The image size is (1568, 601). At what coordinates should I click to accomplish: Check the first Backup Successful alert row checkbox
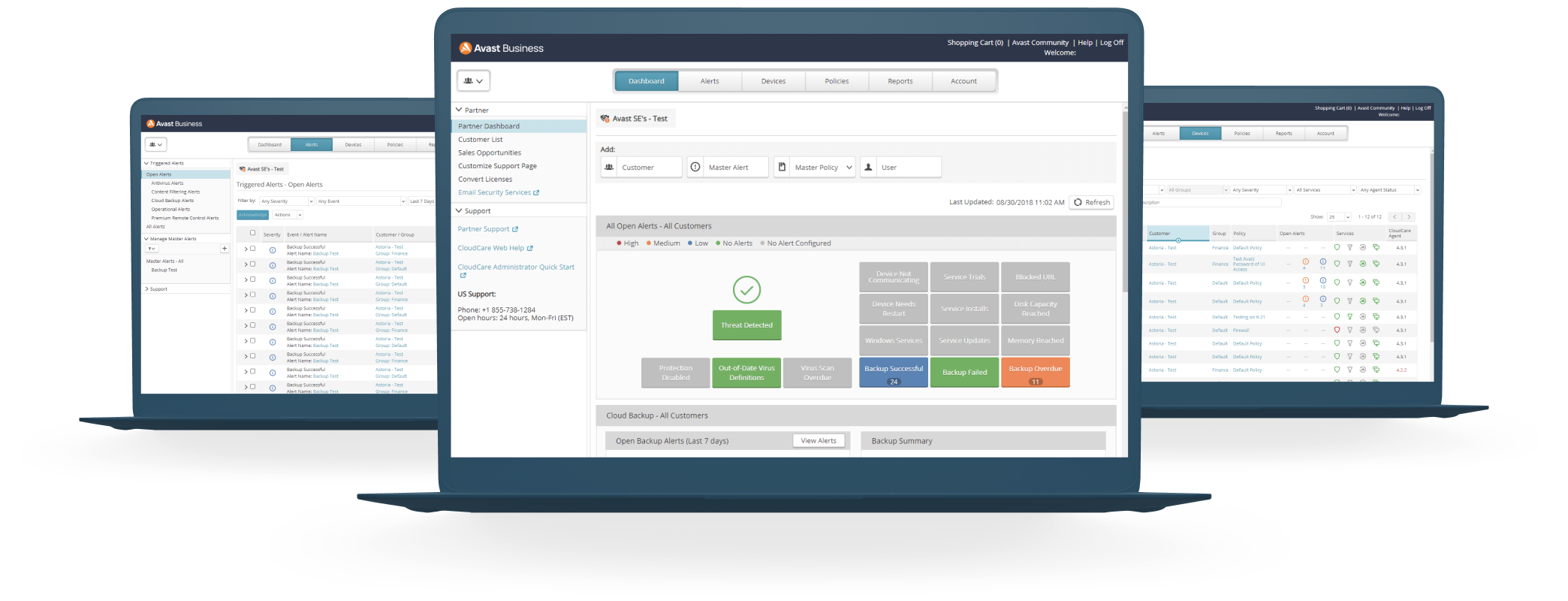[x=252, y=249]
